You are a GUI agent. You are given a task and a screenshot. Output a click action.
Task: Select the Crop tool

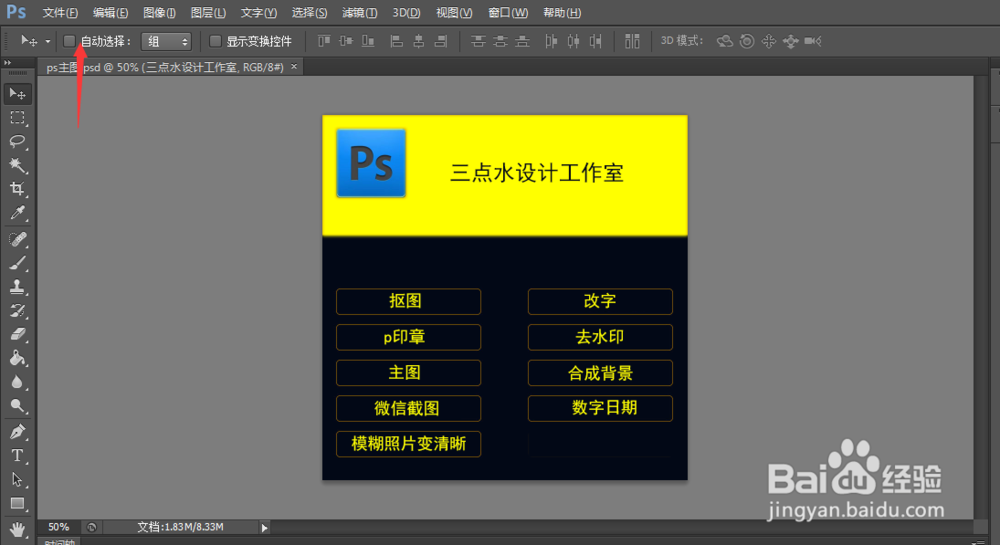pyautogui.click(x=17, y=189)
